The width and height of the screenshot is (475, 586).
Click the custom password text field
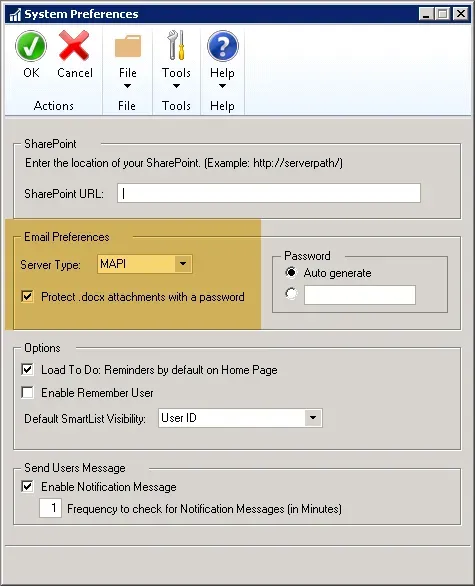[360, 295]
